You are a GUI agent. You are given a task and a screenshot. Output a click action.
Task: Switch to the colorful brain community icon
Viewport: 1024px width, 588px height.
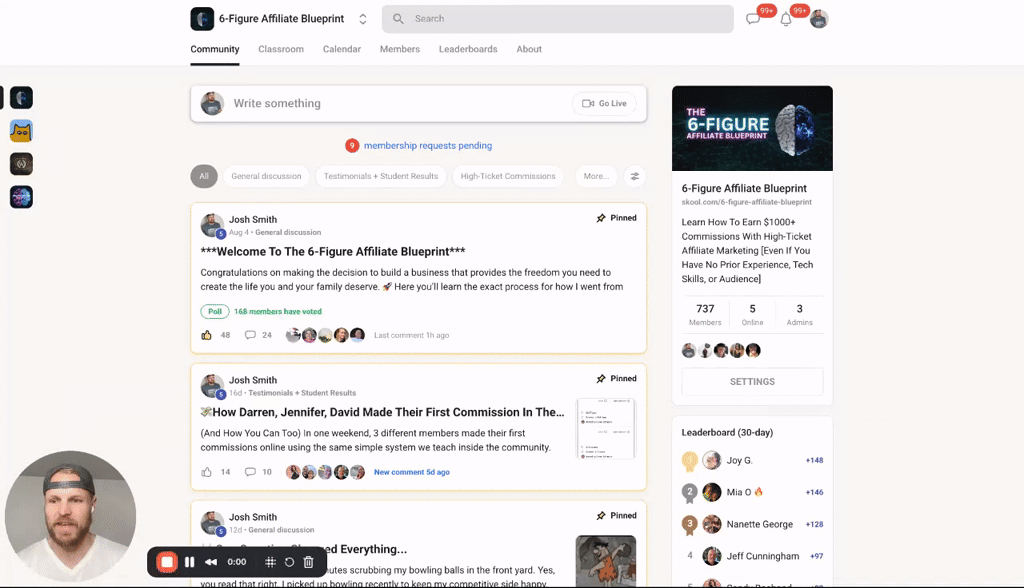point(22,197)
